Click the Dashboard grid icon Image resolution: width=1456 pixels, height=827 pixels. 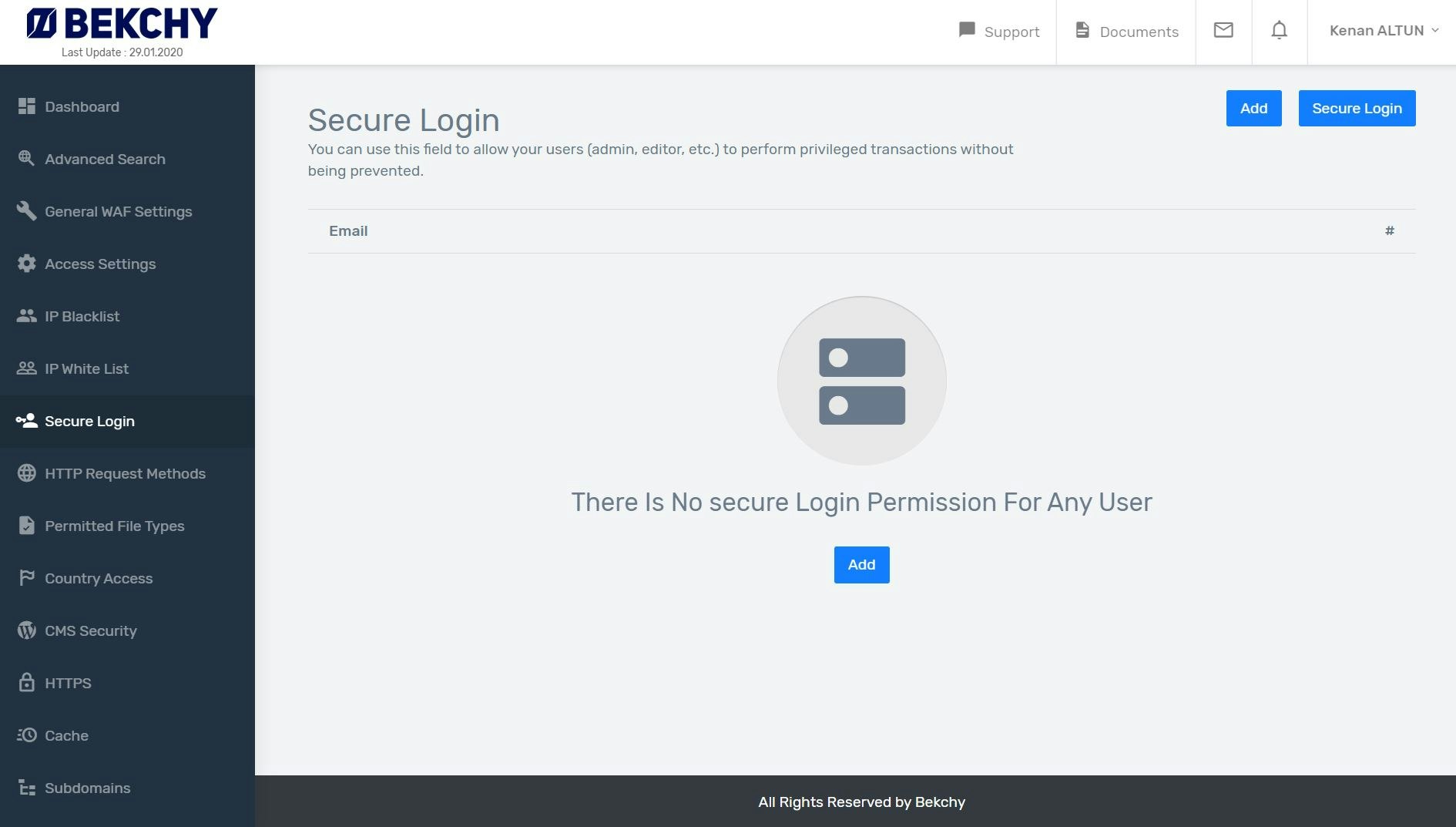tap(27, 106)
